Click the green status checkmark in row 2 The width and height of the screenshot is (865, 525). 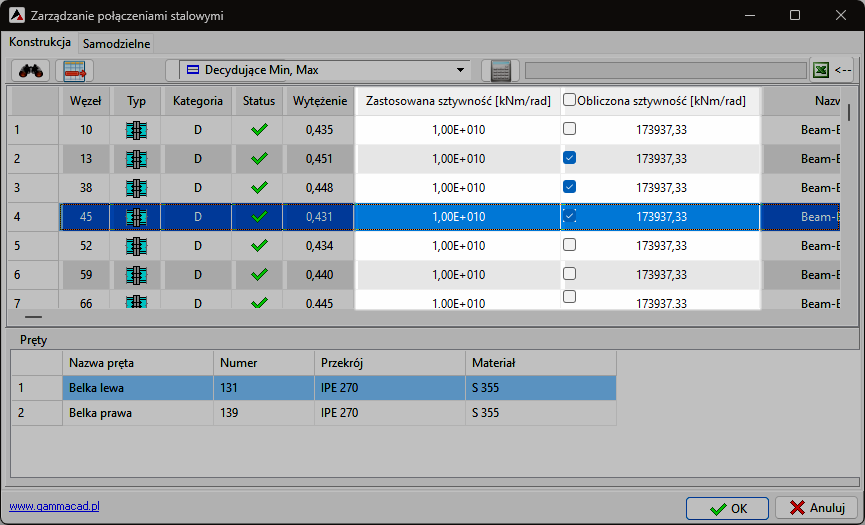click(x=259, y=159)
